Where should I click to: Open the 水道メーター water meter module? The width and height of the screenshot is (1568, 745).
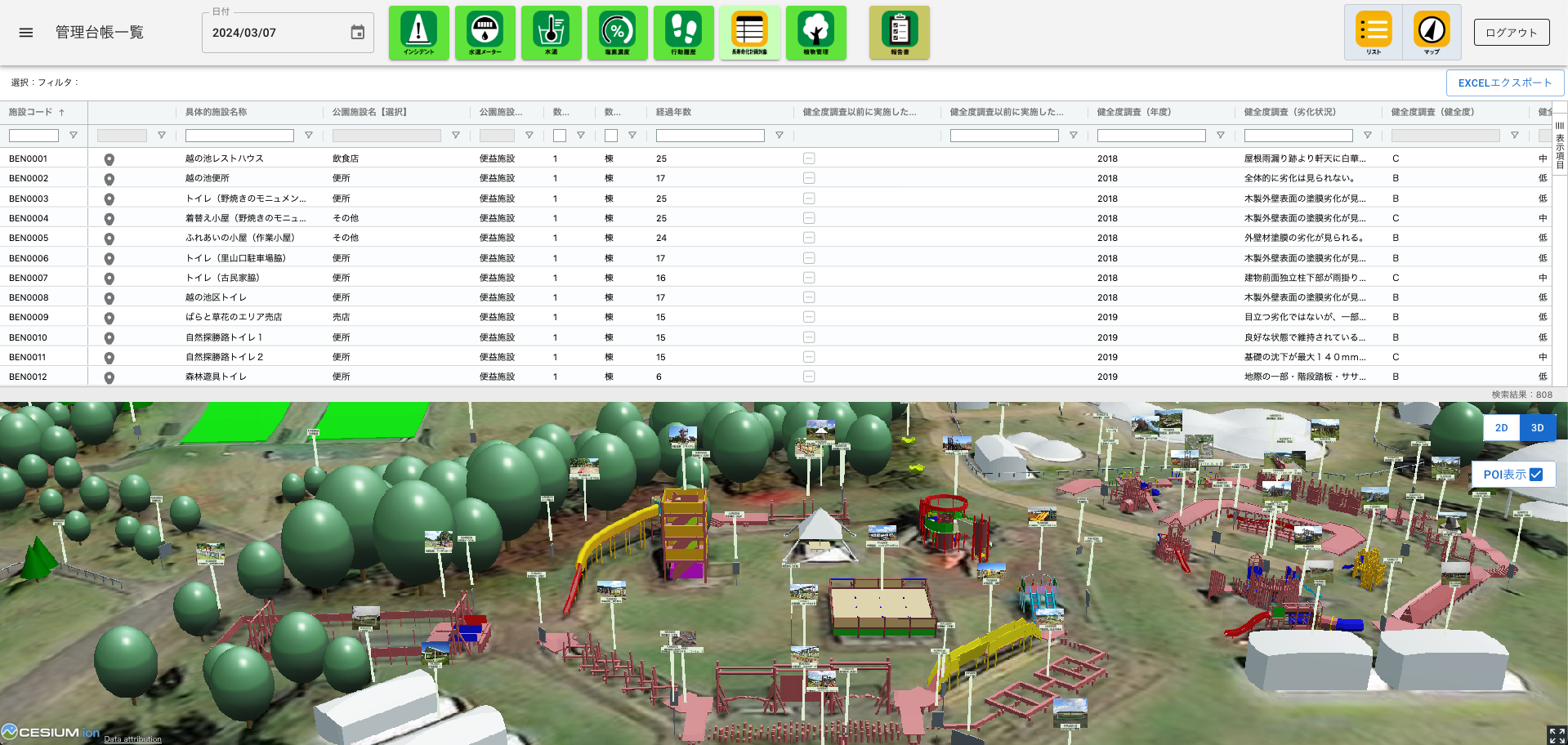tap(485, 33)
